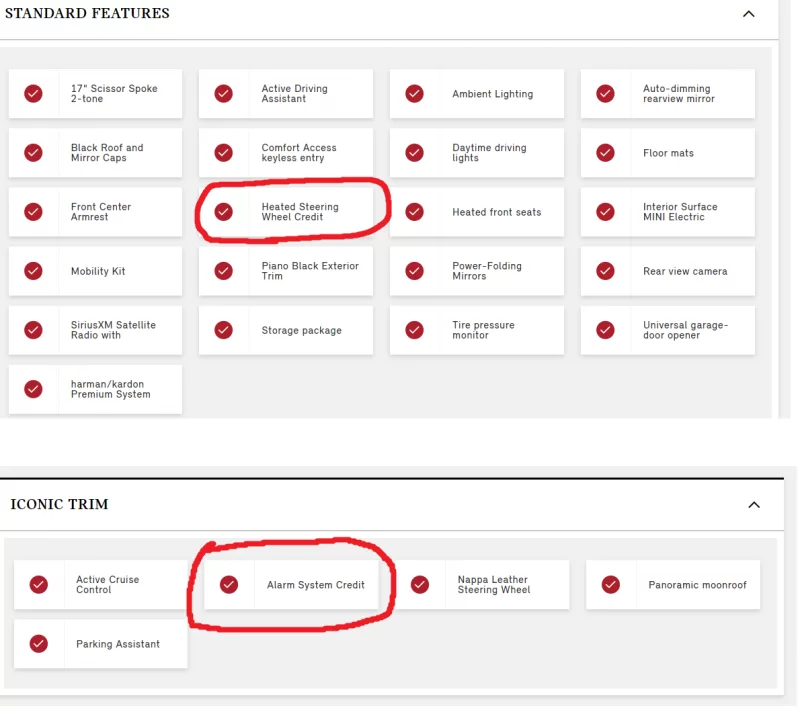The width and height of the screenshot is (800, 712).
Task: Click the check icon beside Heated front seats
Action: [414, 212]
